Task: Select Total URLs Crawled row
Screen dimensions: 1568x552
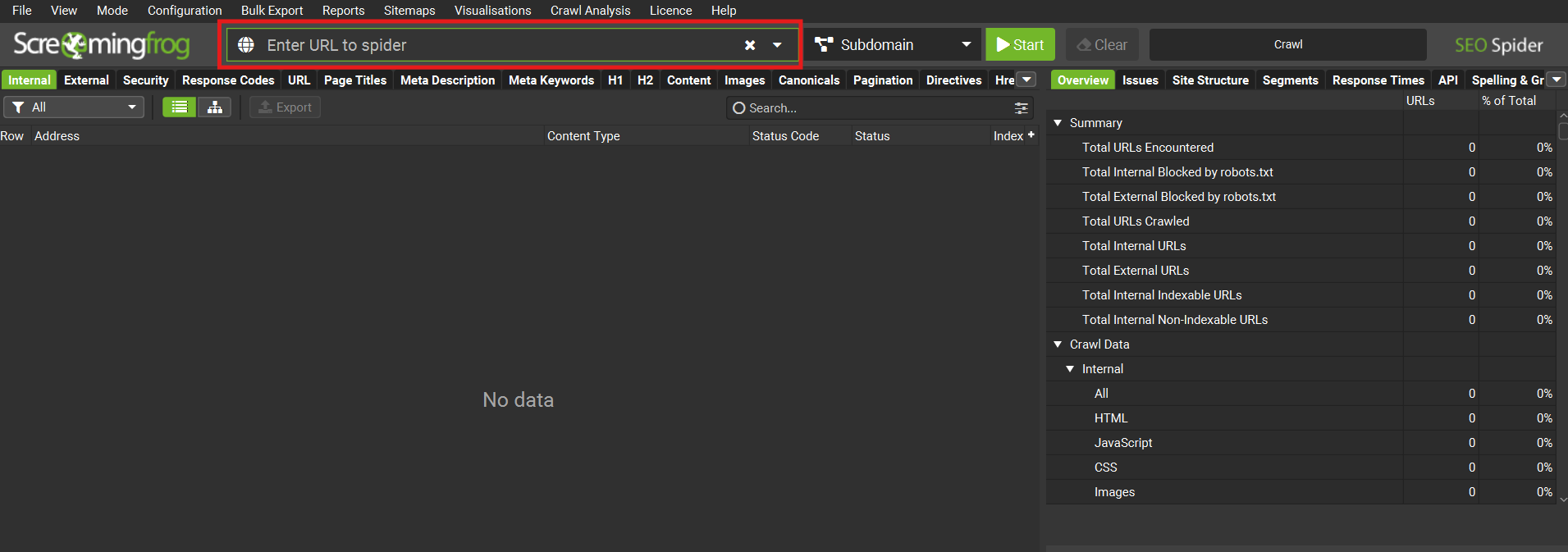Action: click(x=1301, y=221)
